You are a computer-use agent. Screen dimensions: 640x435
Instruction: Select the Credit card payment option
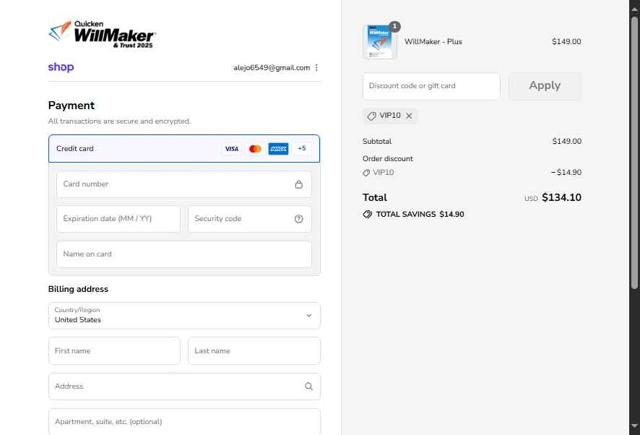click(x=184, y=149)
